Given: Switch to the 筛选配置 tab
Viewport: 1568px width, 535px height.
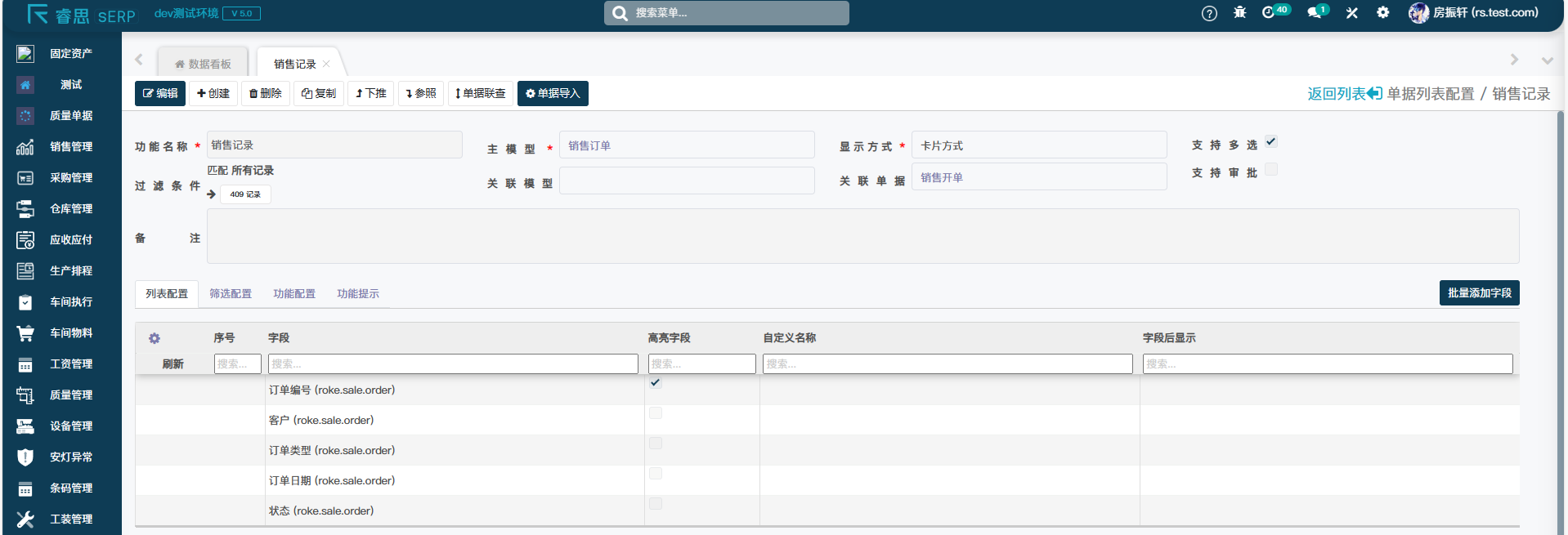Looking at the screenshot, I should [231, 294].
